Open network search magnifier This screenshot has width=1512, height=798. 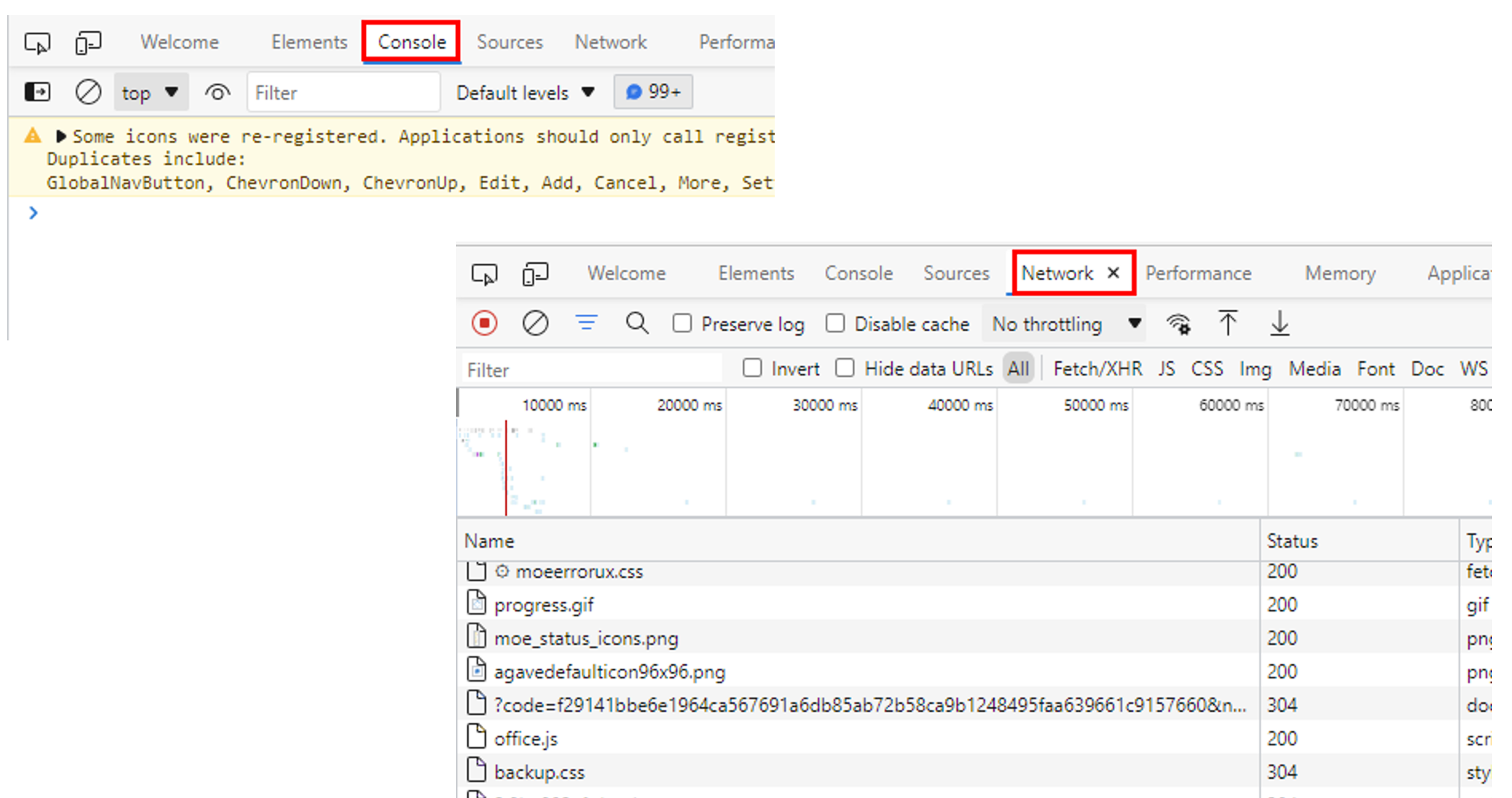(x=637, y=324)
